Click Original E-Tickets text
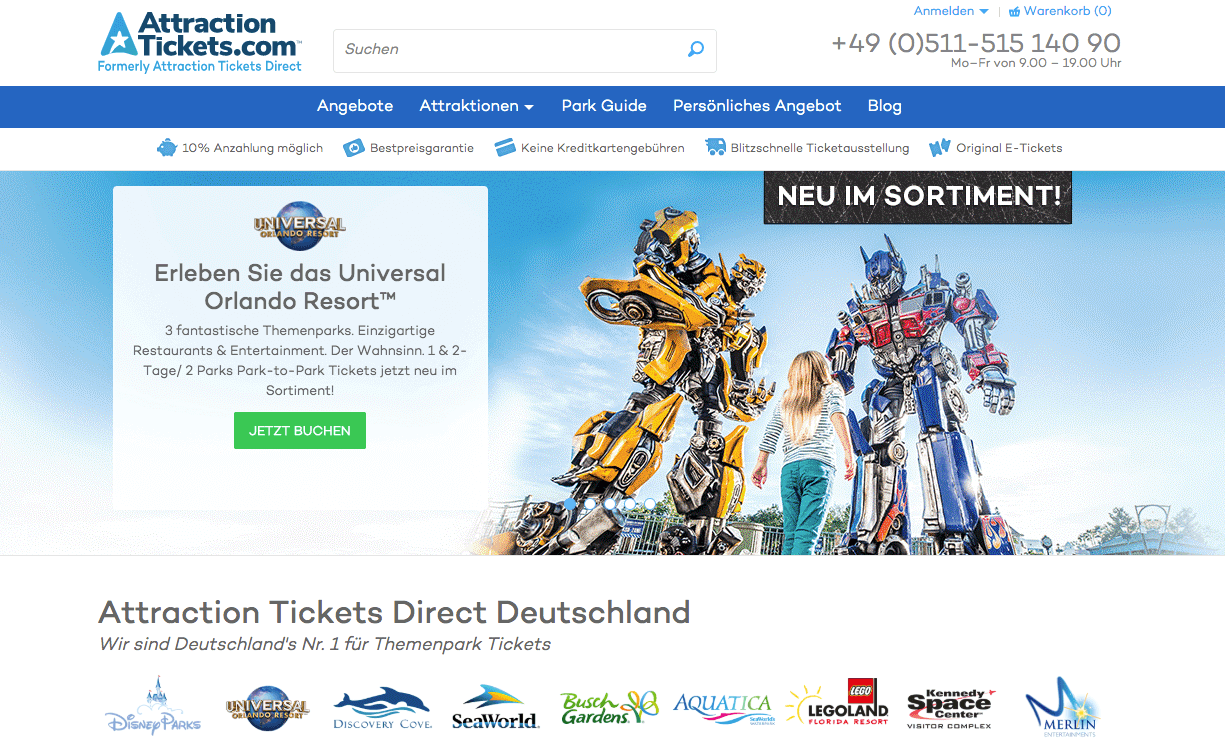This screenshot has width=1225, height=754. pyautogui.click(x=1009, y=148)
